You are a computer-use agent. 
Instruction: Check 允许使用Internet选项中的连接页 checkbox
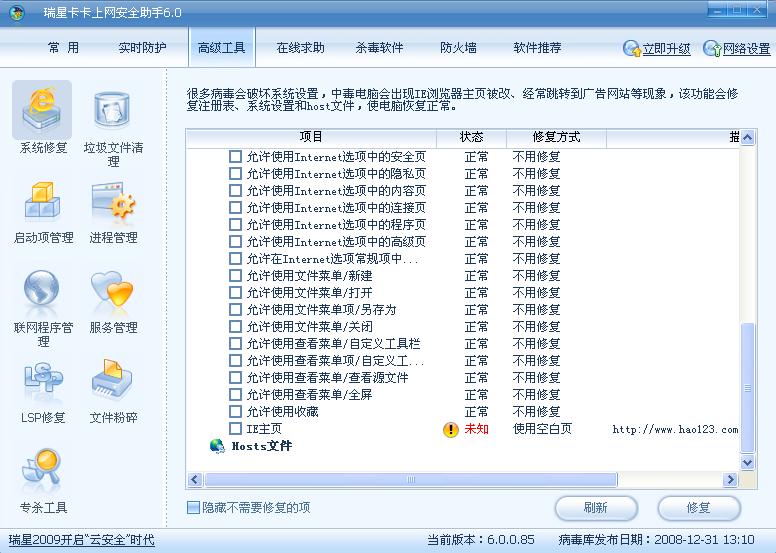[236, 208]
